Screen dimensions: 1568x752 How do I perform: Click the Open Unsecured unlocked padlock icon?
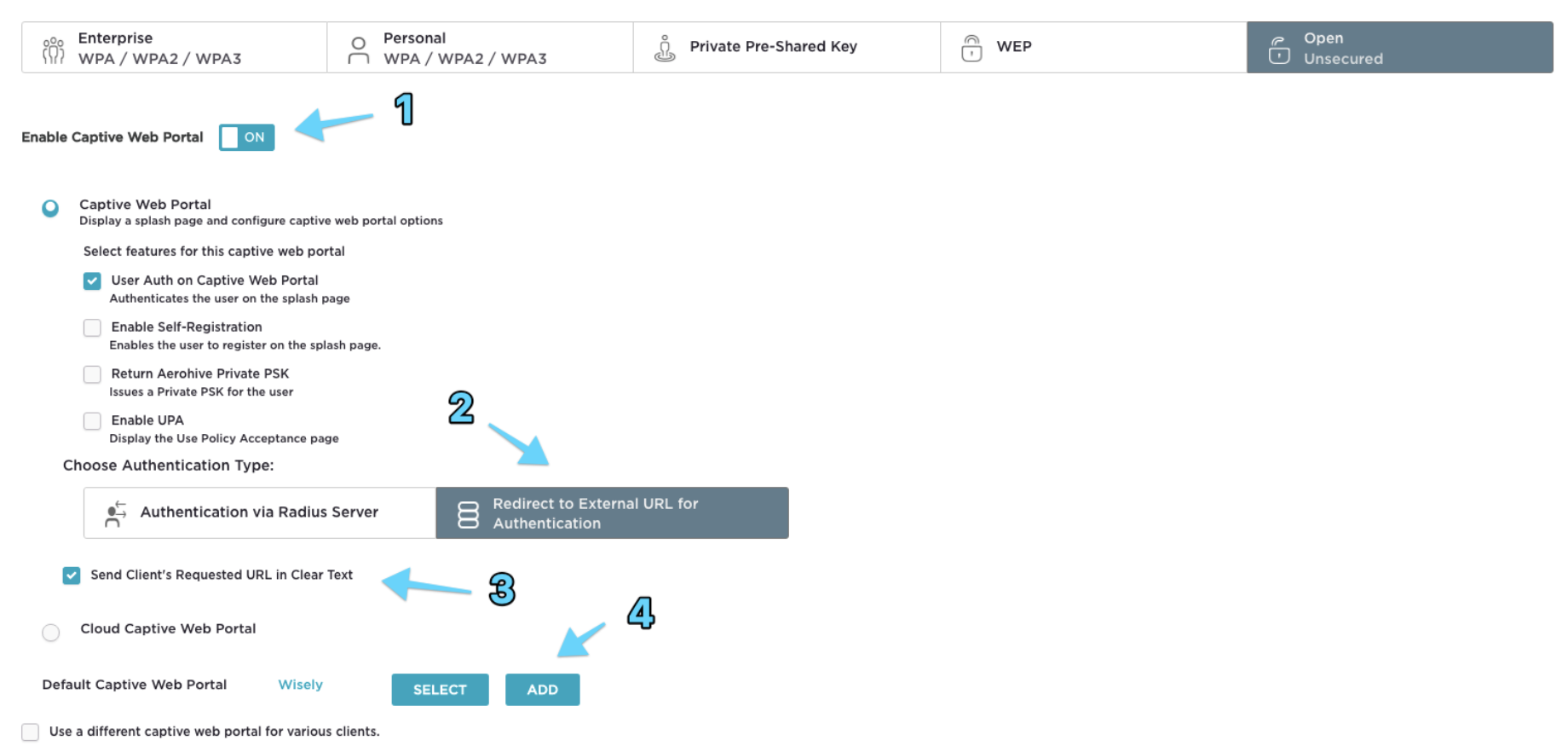pos(1279,49)
